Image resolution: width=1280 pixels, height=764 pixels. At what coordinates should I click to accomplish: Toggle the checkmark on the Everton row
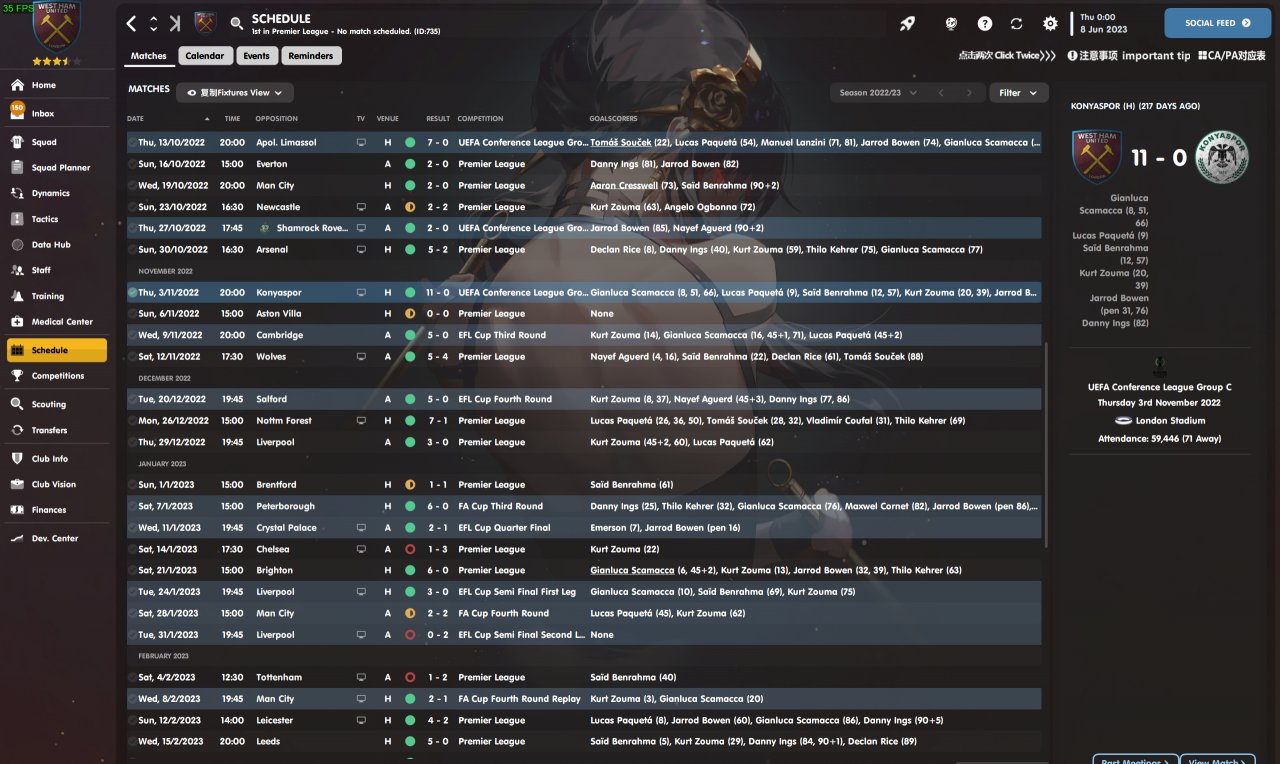coord(133,164)
